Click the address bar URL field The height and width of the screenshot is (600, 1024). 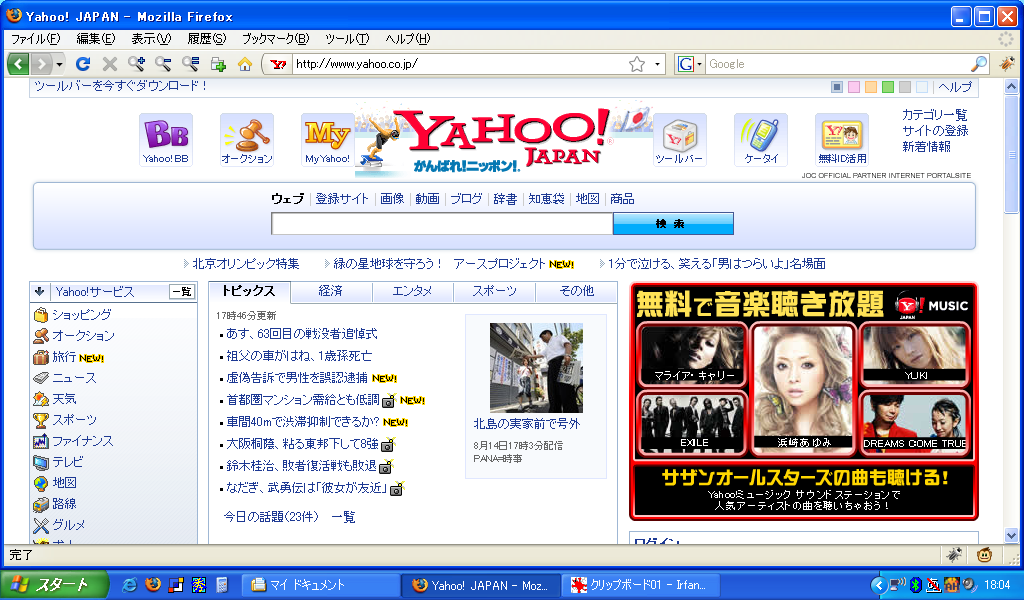(459, 64)
